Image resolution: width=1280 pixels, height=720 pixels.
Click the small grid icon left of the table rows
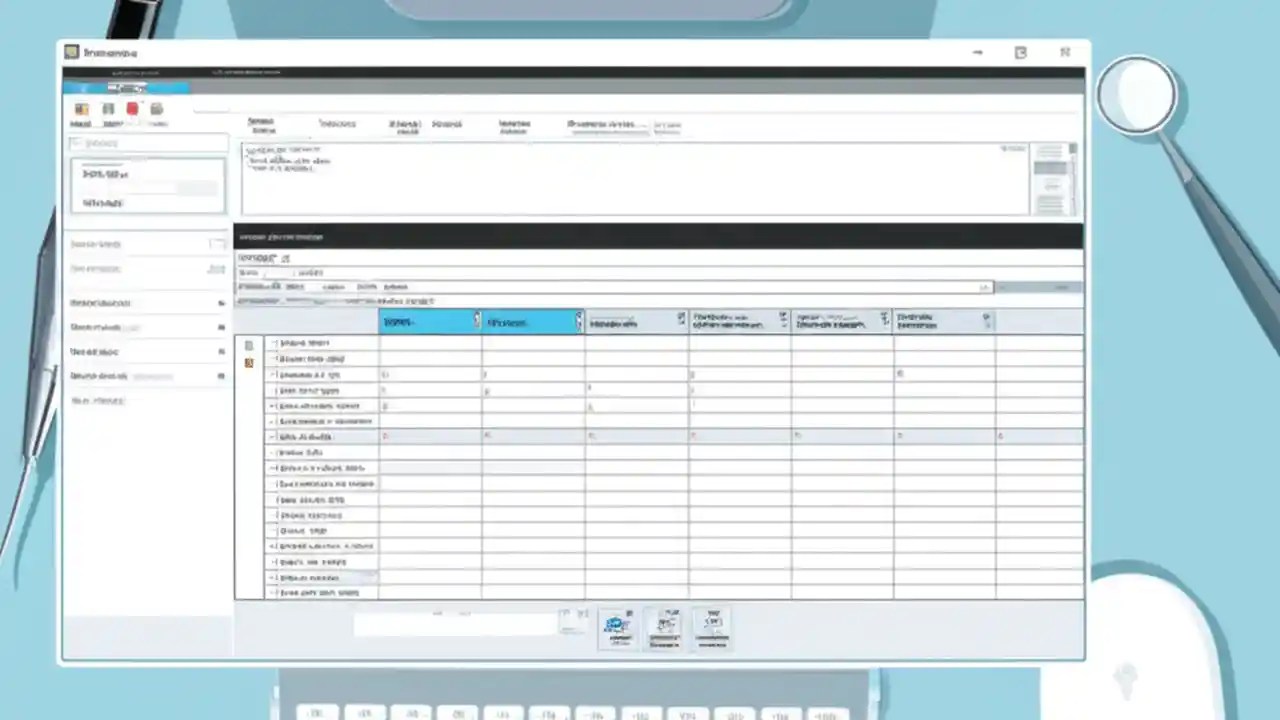(x=248, y=345)
